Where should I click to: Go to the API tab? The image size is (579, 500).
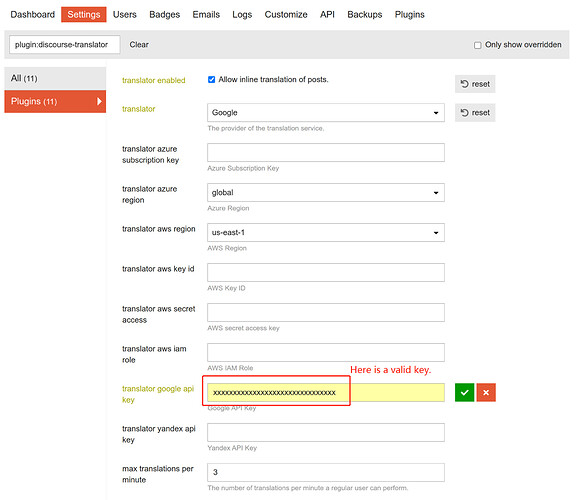pos(327,14)
